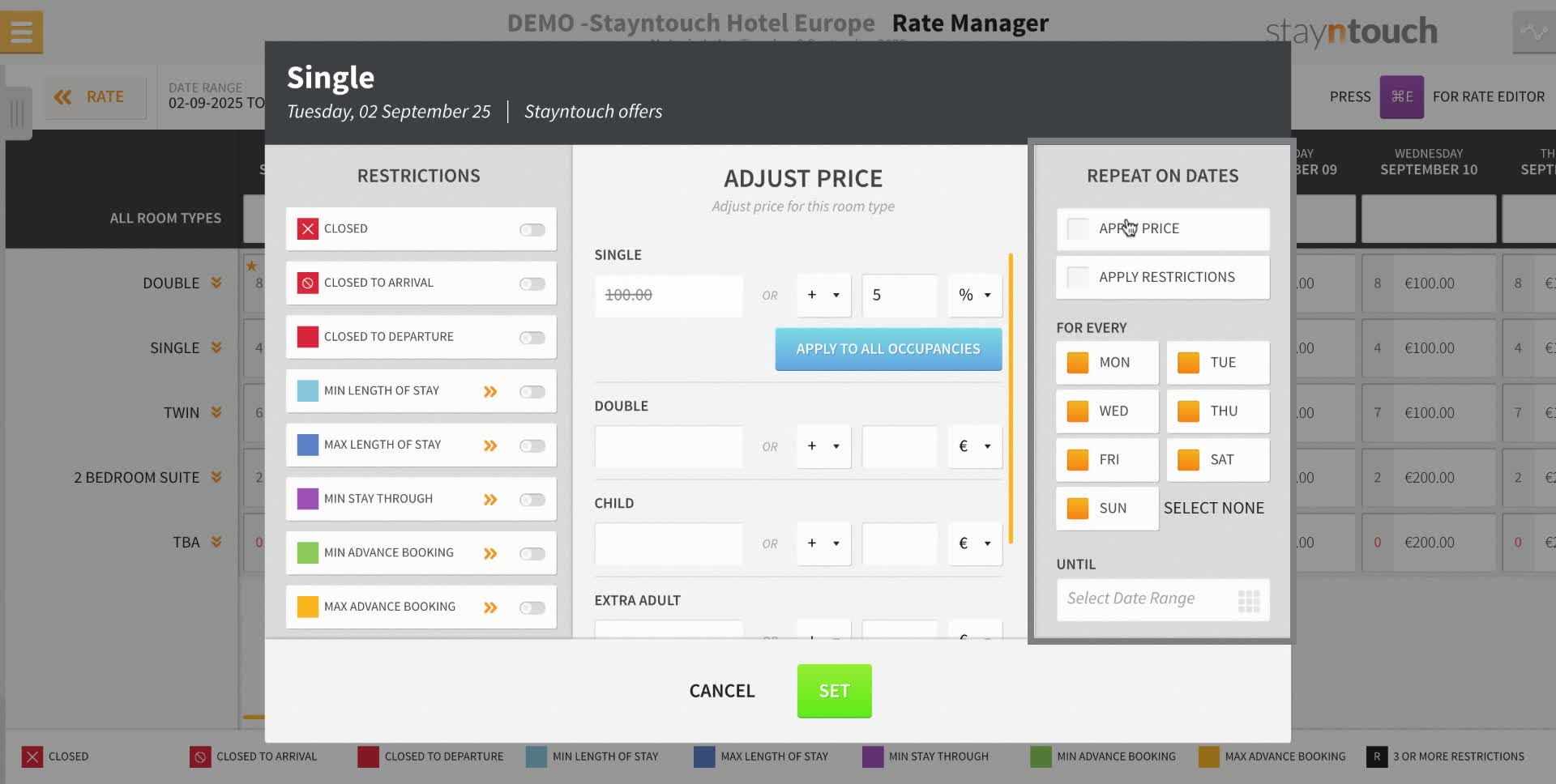
Task: Toggle Max Advance Booking switch
Action: (532, 607)
